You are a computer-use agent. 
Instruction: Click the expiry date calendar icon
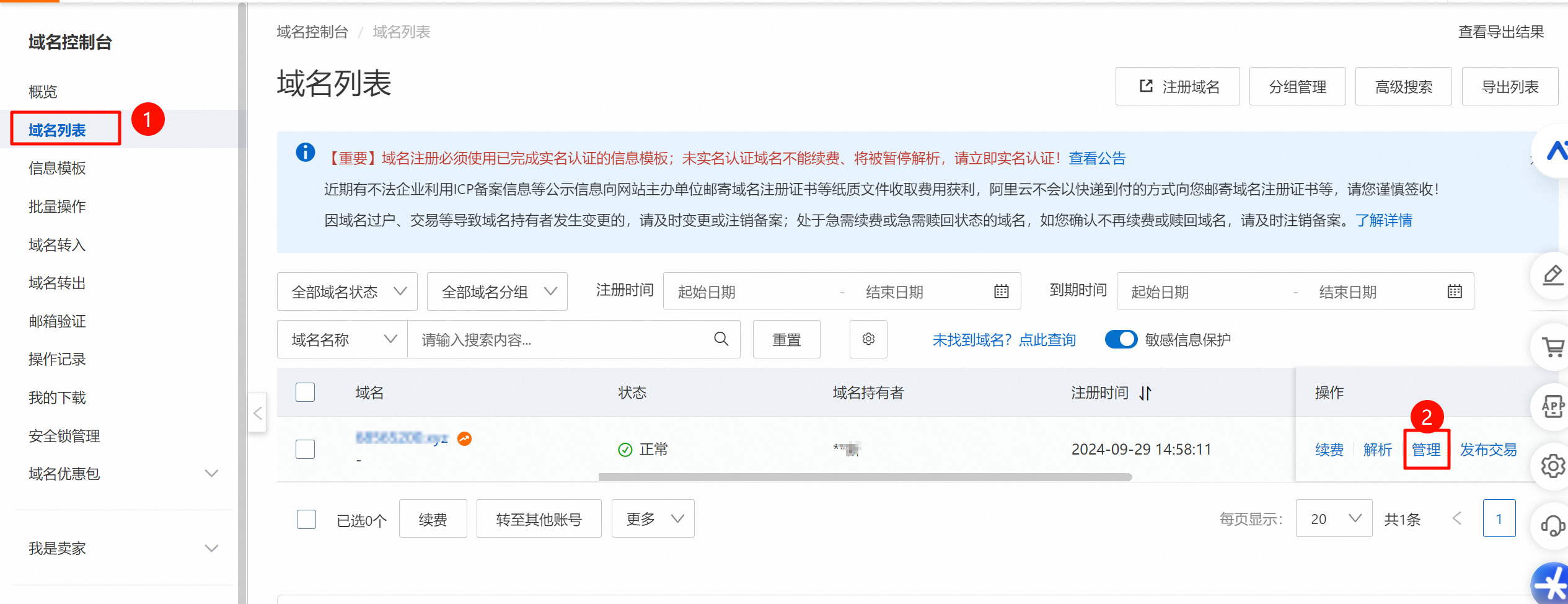[1454, 291]
